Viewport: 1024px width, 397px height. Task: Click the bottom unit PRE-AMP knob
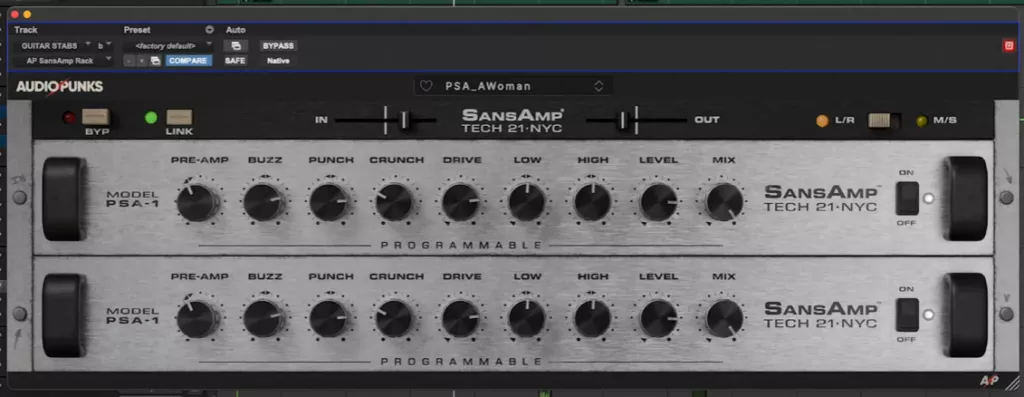tap(197, 319)
